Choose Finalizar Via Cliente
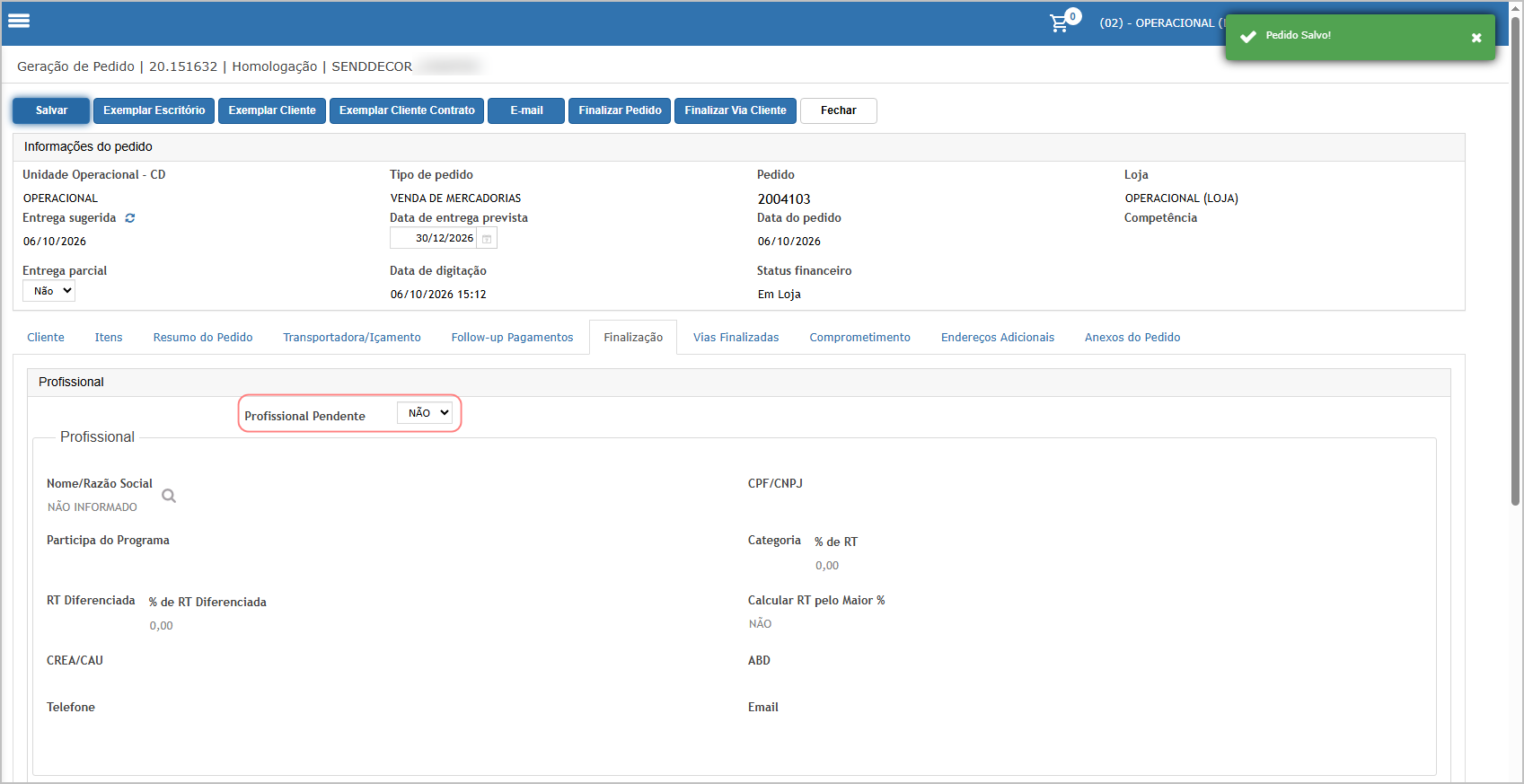1524x784 pixels. click(736, 110)
